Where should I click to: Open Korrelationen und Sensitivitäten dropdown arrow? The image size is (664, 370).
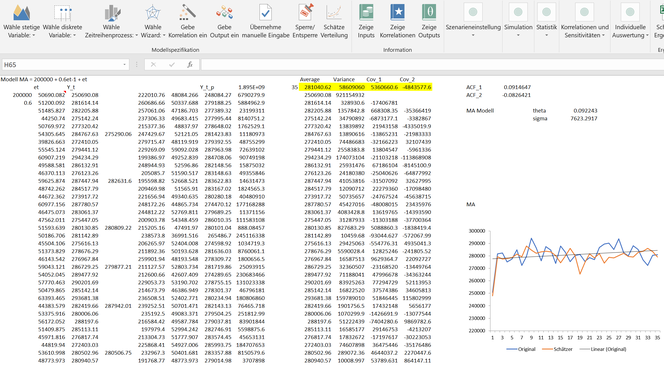click(603, 36)
